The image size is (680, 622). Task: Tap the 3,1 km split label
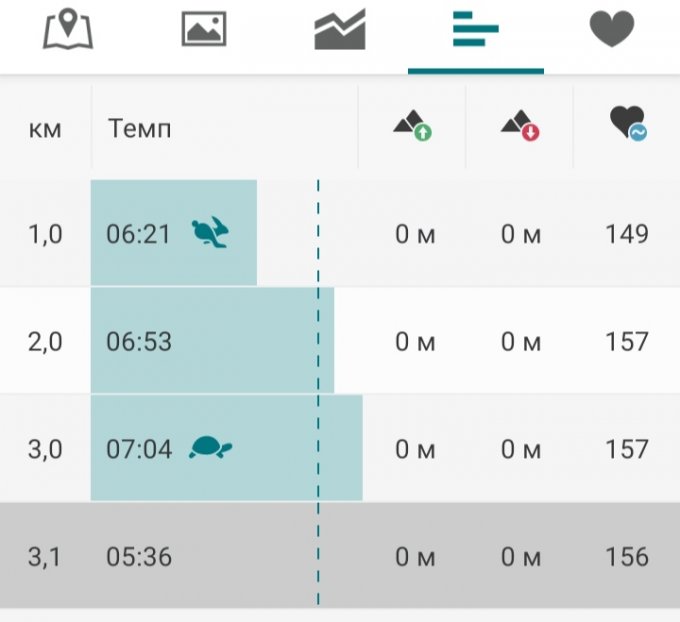[x=45, y=557]
